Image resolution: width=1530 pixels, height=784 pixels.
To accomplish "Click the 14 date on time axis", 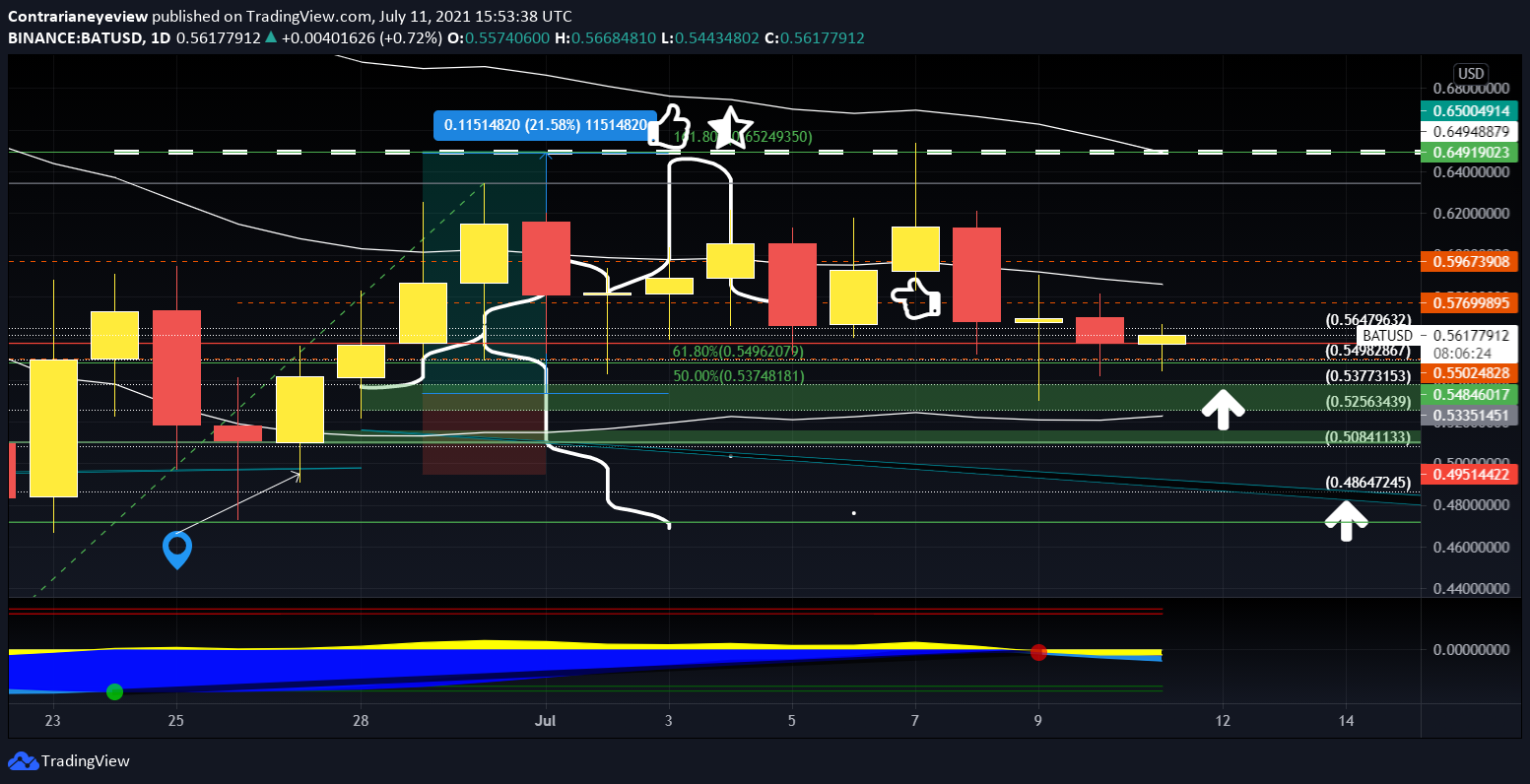I will (1346, 721).
